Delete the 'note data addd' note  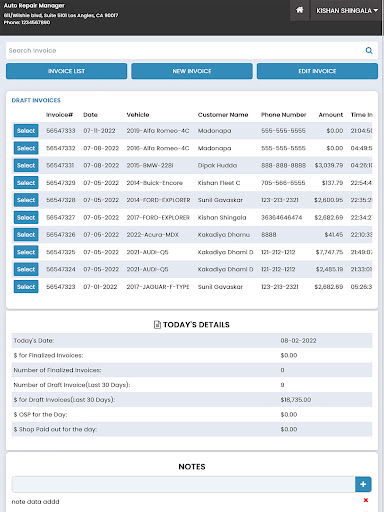pos(366,500)
